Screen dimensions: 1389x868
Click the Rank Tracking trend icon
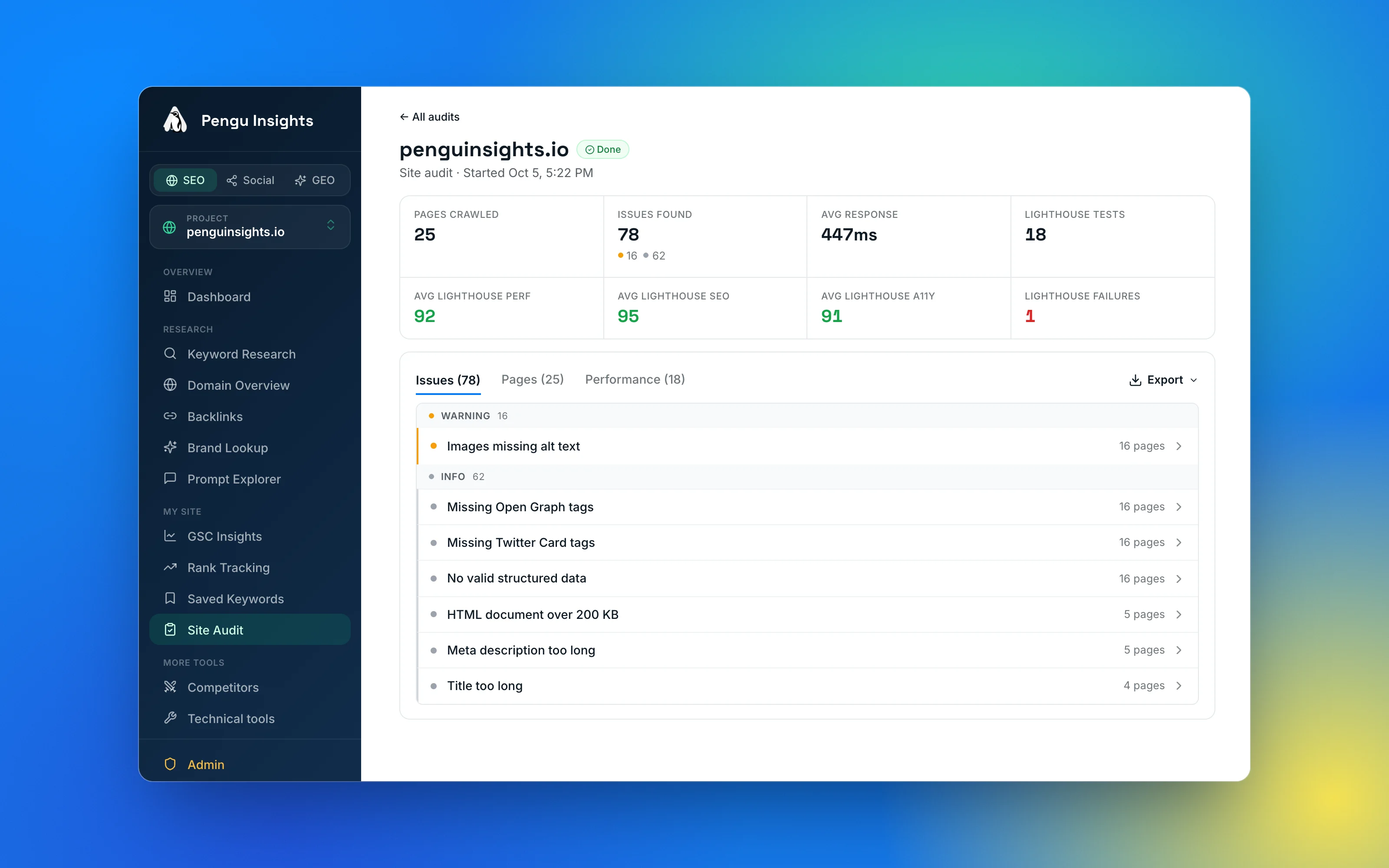[170, 567]
